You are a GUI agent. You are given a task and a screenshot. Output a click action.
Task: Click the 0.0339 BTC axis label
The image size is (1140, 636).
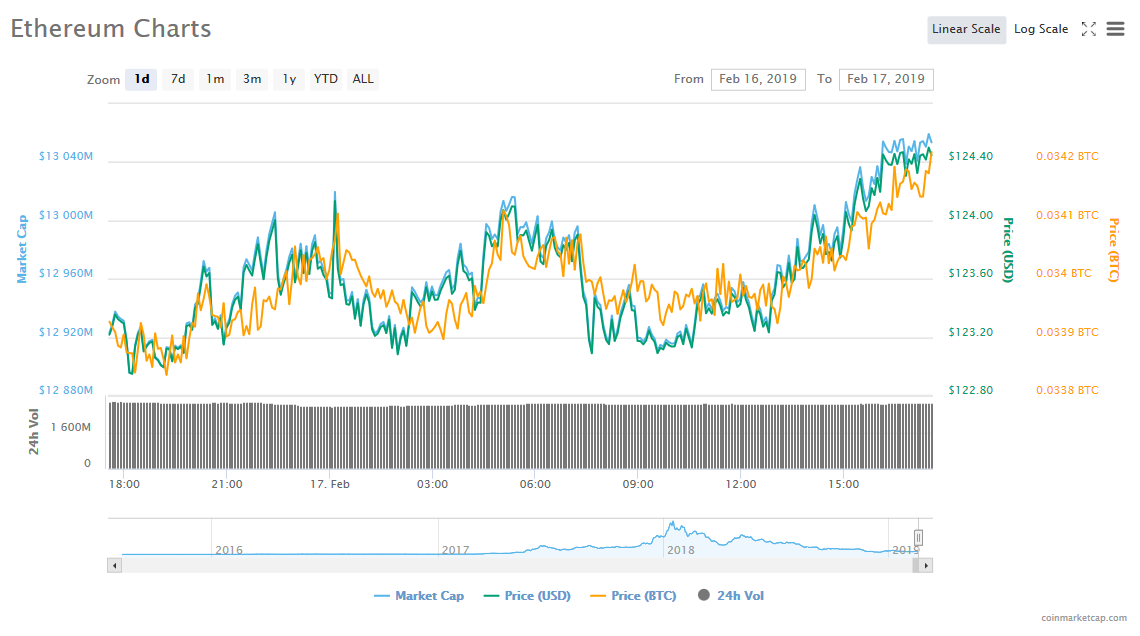(x=1067, y=332)
